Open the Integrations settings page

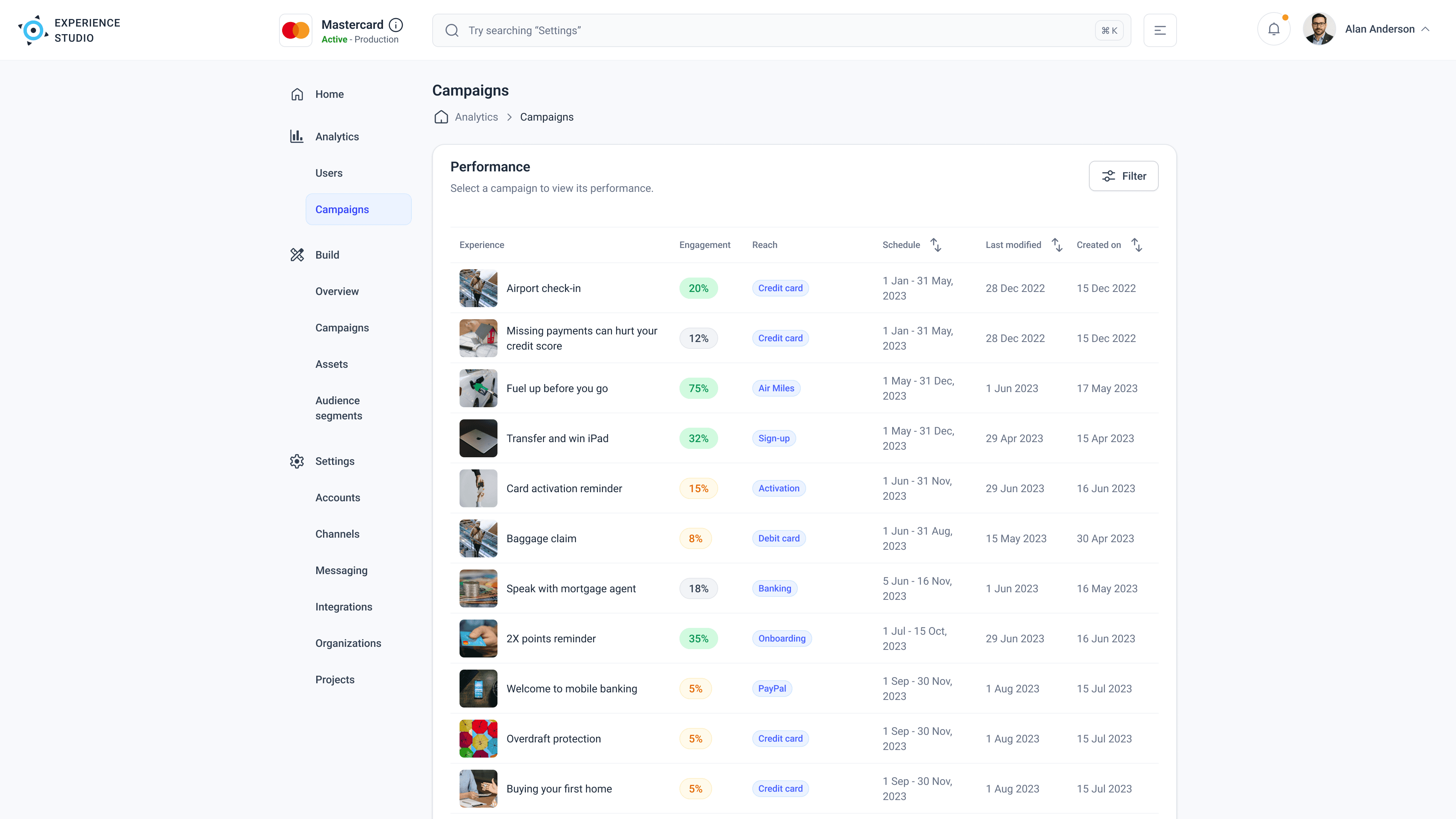coord(344,607)
